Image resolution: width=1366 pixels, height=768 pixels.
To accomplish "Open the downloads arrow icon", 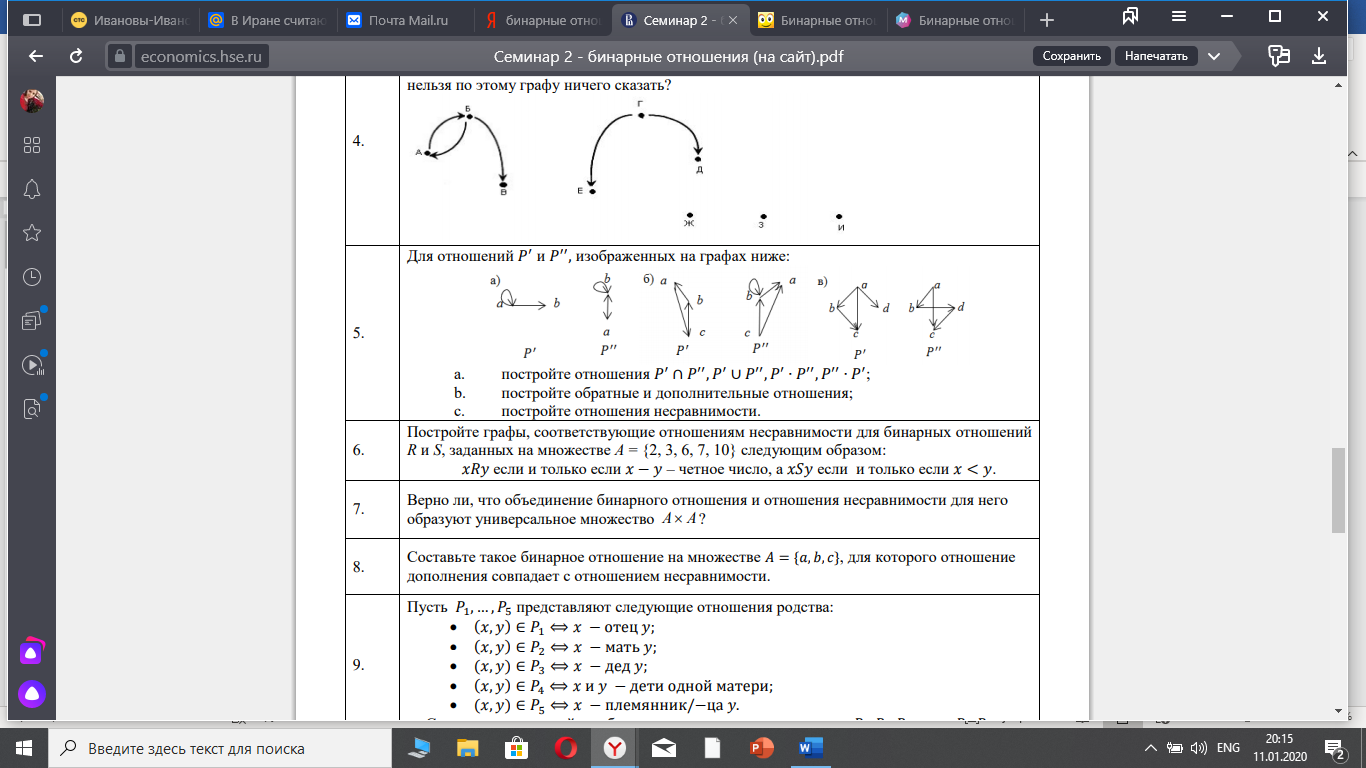I will tap(1318, 56).
